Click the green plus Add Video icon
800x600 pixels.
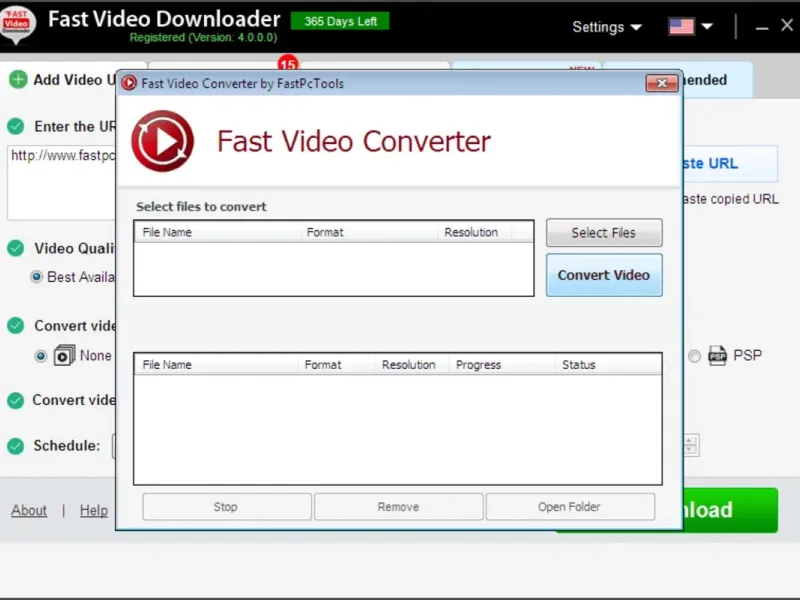point(18,80)
